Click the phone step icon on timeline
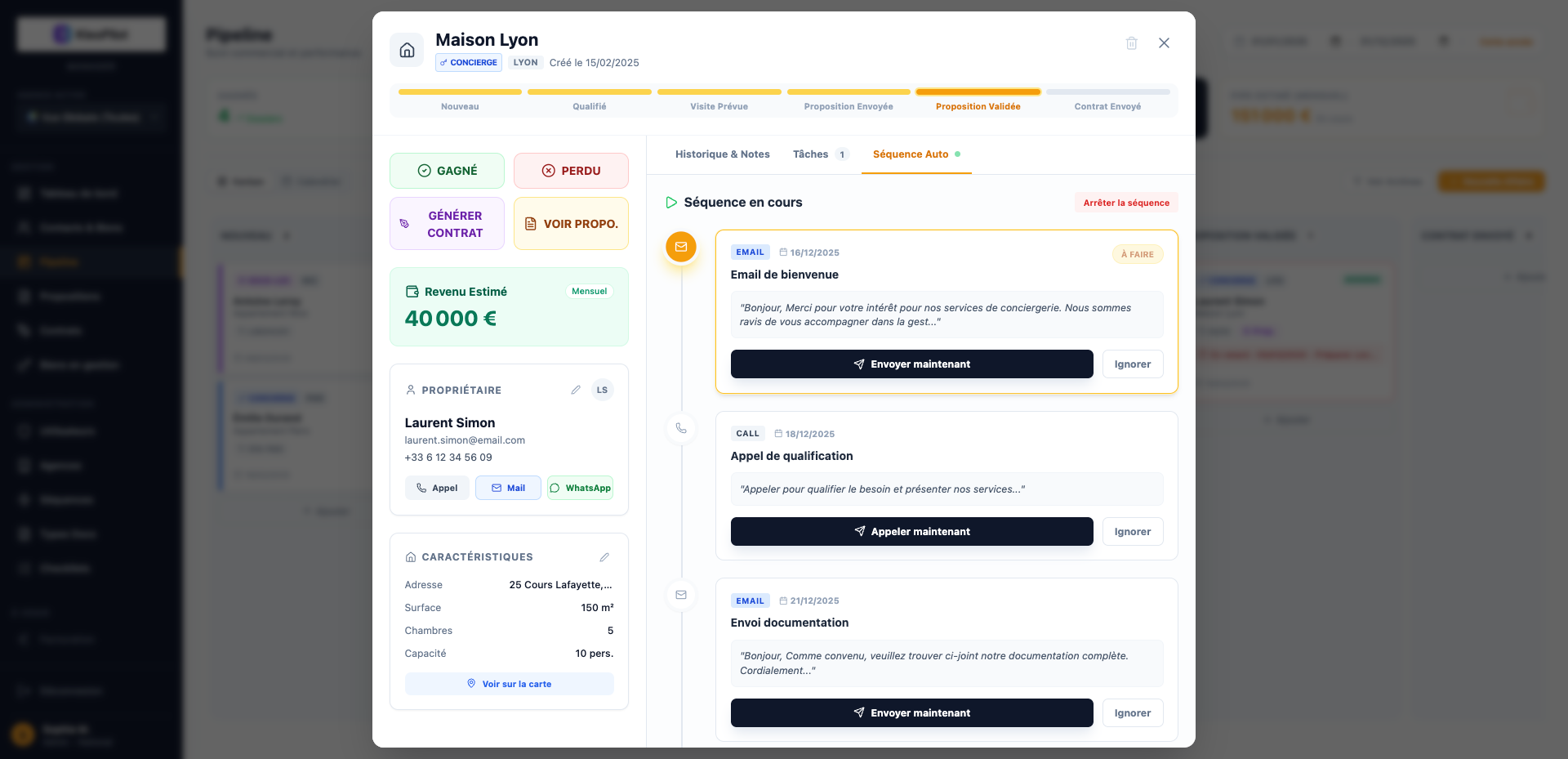Image resolution: width=1568 pixels, height=759 pixels. (680, 428)
